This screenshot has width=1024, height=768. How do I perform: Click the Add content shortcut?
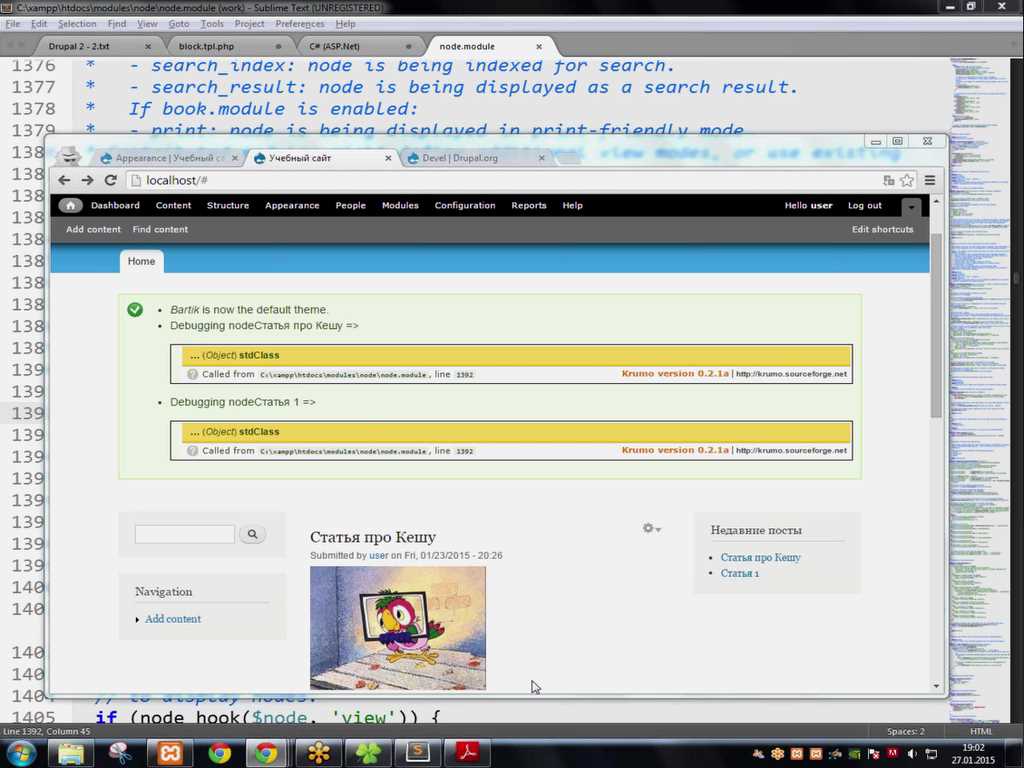[x=93, y=229]
